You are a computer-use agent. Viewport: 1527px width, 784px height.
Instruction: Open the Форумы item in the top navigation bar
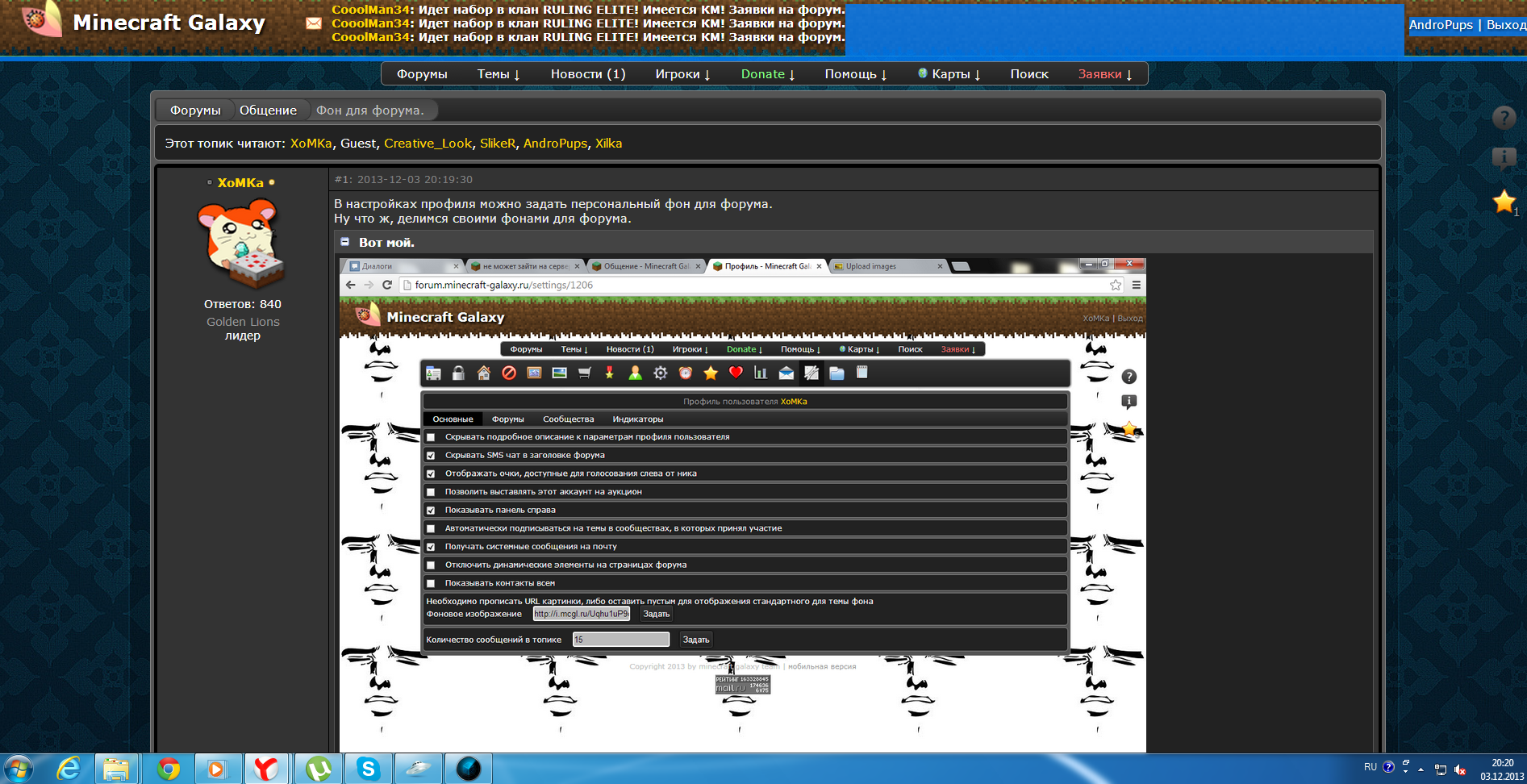pos(422,74)
